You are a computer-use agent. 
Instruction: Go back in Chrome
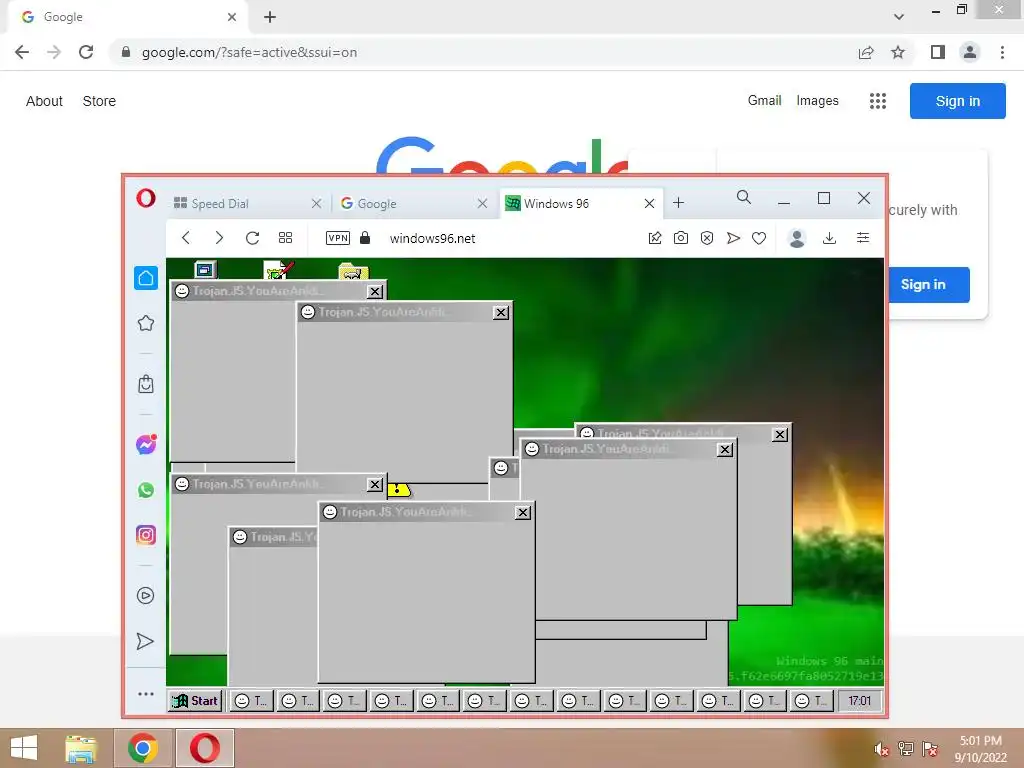tap(22, 52)
